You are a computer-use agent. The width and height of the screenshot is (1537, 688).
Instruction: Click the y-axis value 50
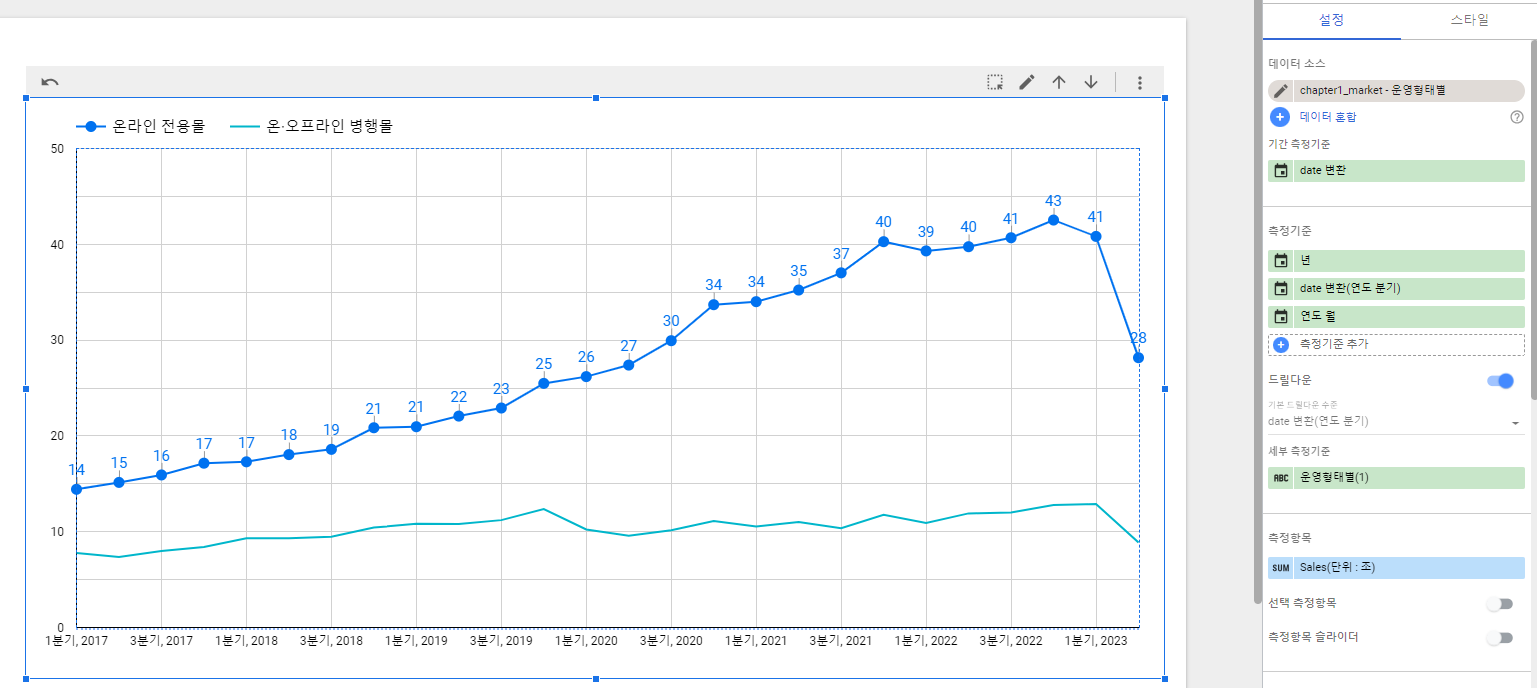coord(57,149)
